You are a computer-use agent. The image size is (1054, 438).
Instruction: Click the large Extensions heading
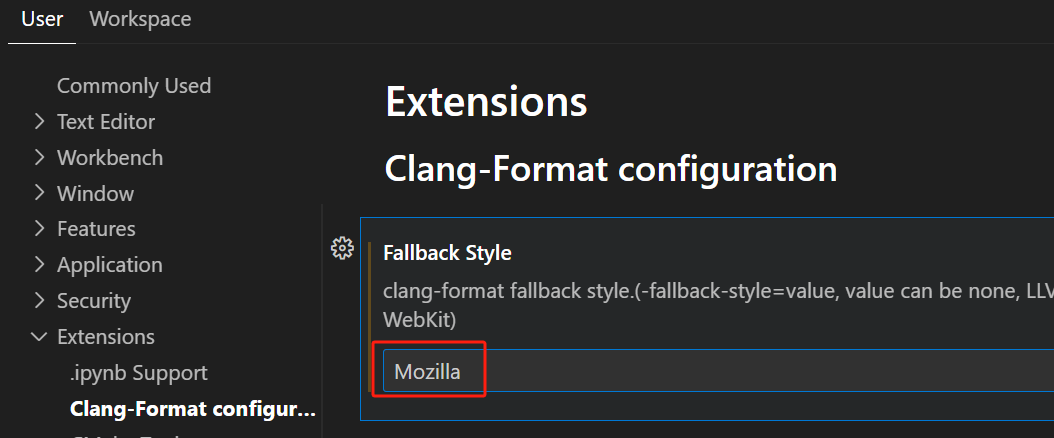click(x=486, y=103)
